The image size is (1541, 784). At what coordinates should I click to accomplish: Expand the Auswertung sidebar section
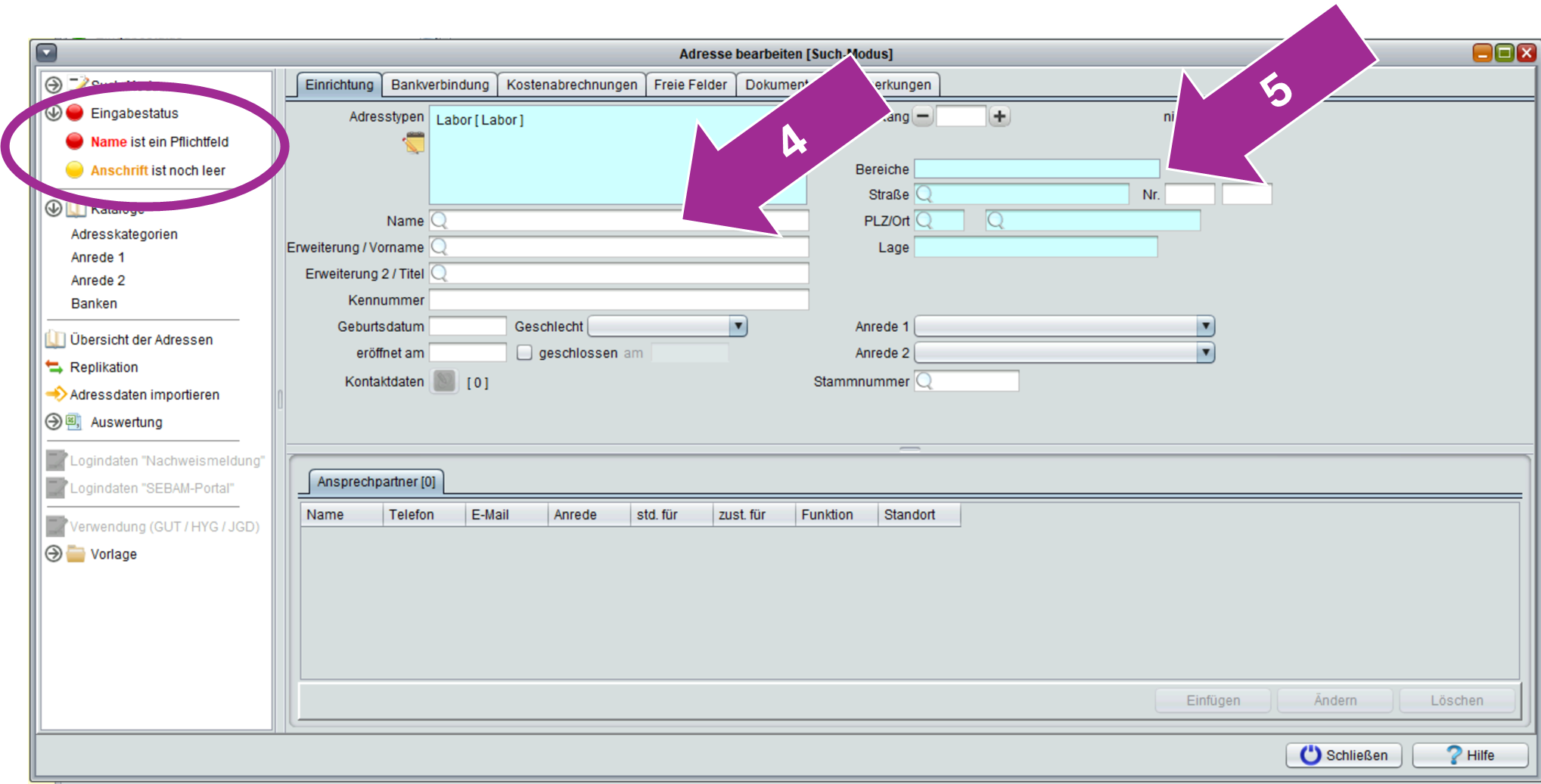click(54, 422)
